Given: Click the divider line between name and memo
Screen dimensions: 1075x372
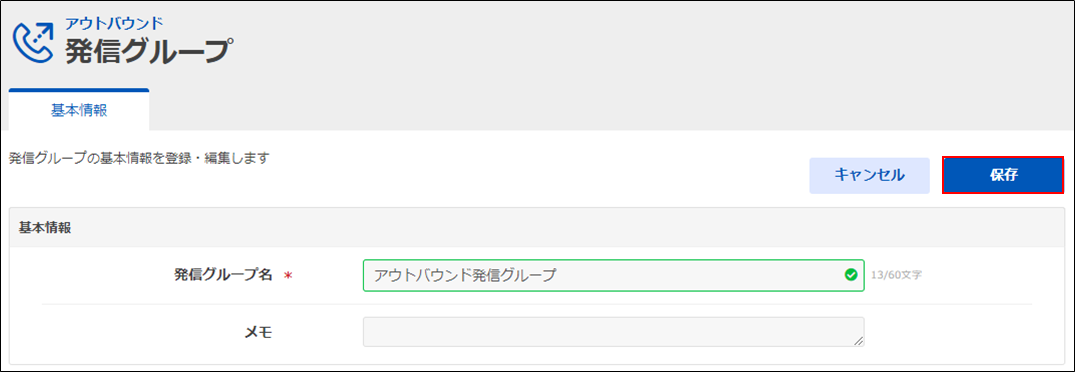Looking at the screenshot, I should (537, 304).
